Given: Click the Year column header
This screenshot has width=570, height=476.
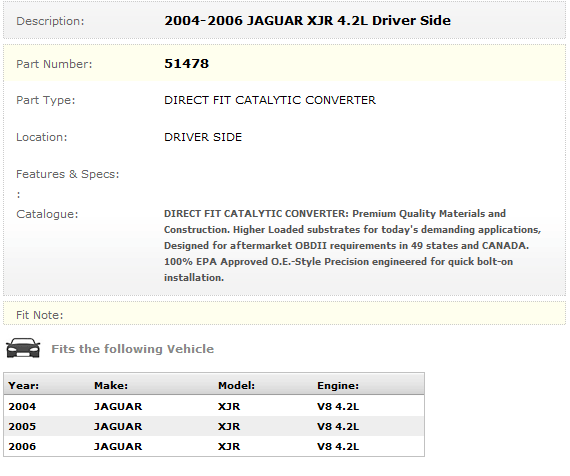Looking at the screenshot, I should coord(24,385).
